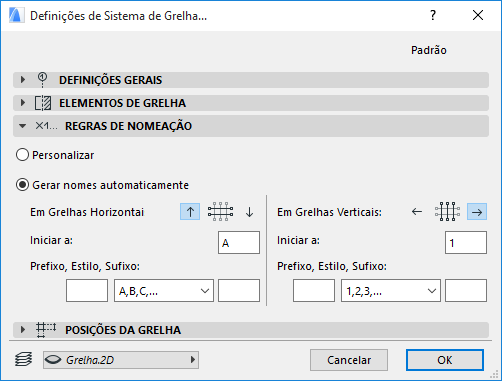Click the Posições da Grelha icon
The width and height of the screenshot is (502, 381).
point(46,330)
